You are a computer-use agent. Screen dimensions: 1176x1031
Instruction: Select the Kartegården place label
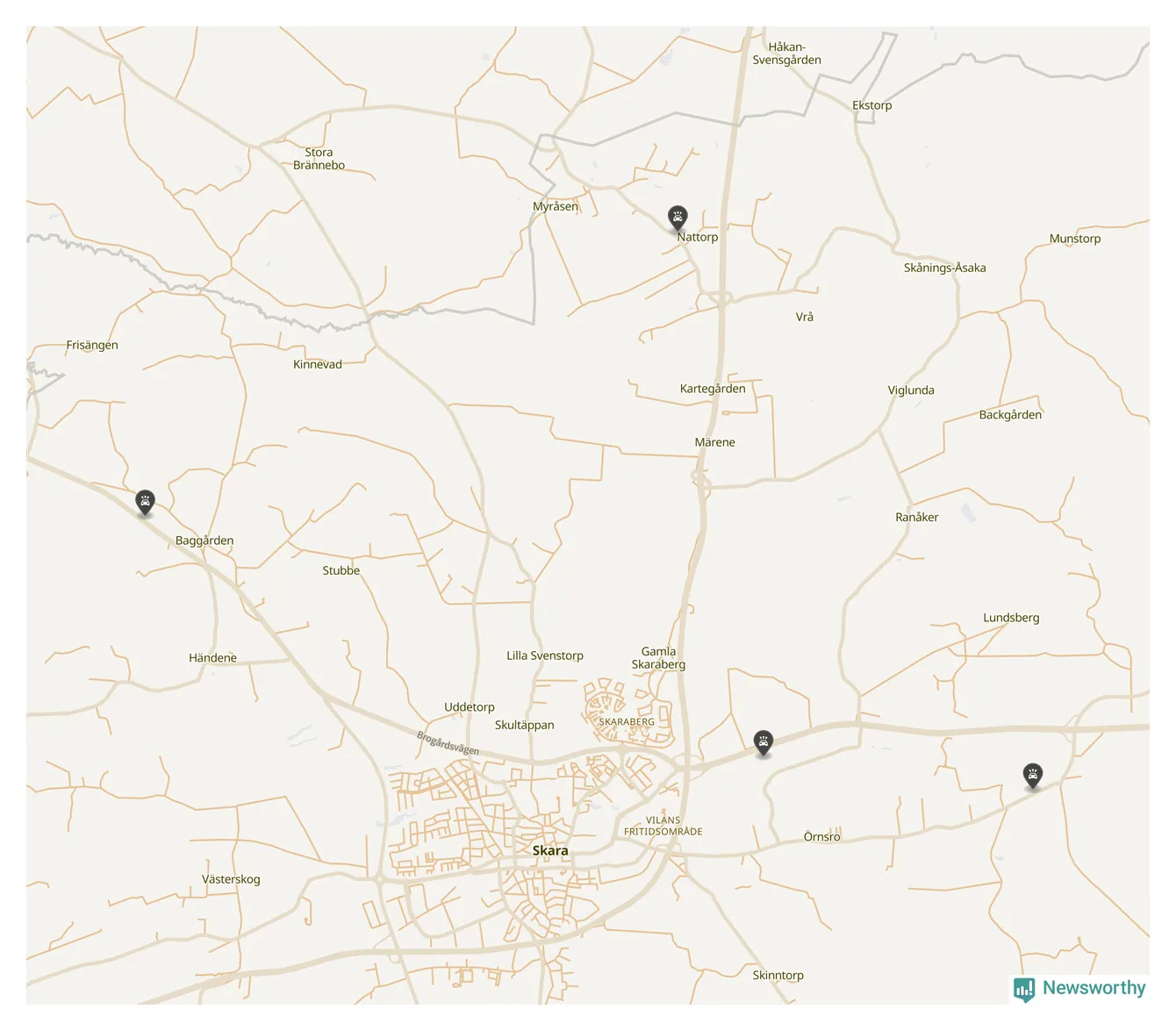click(x=713, y=389)
